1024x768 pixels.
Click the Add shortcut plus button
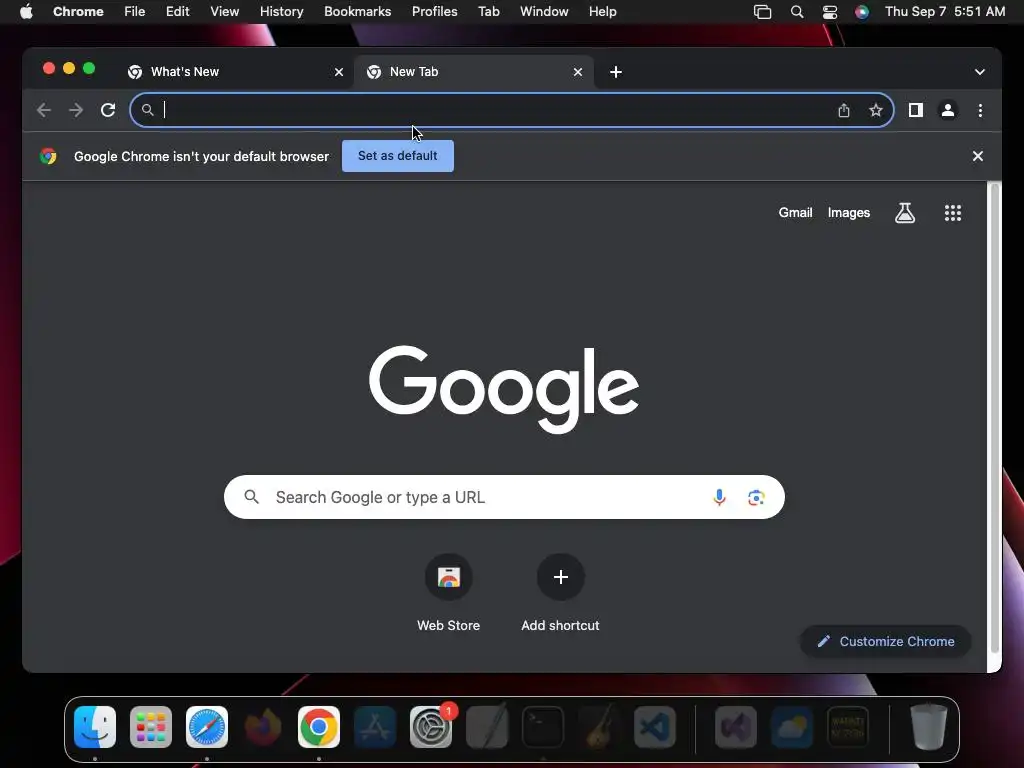[x=560, y=577]
